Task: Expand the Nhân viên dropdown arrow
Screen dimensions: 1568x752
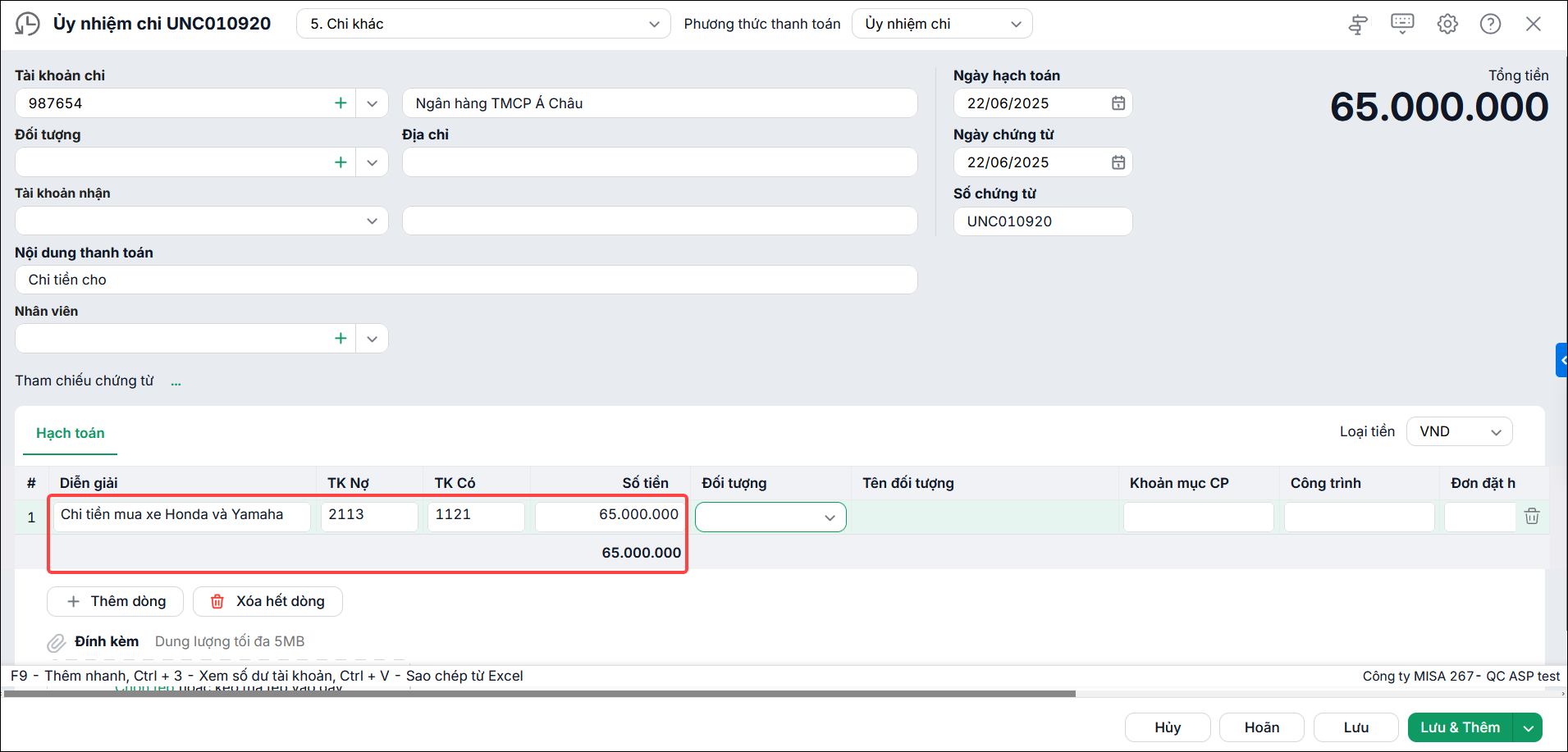Action: pyautogui.click(x=372, y=339)
